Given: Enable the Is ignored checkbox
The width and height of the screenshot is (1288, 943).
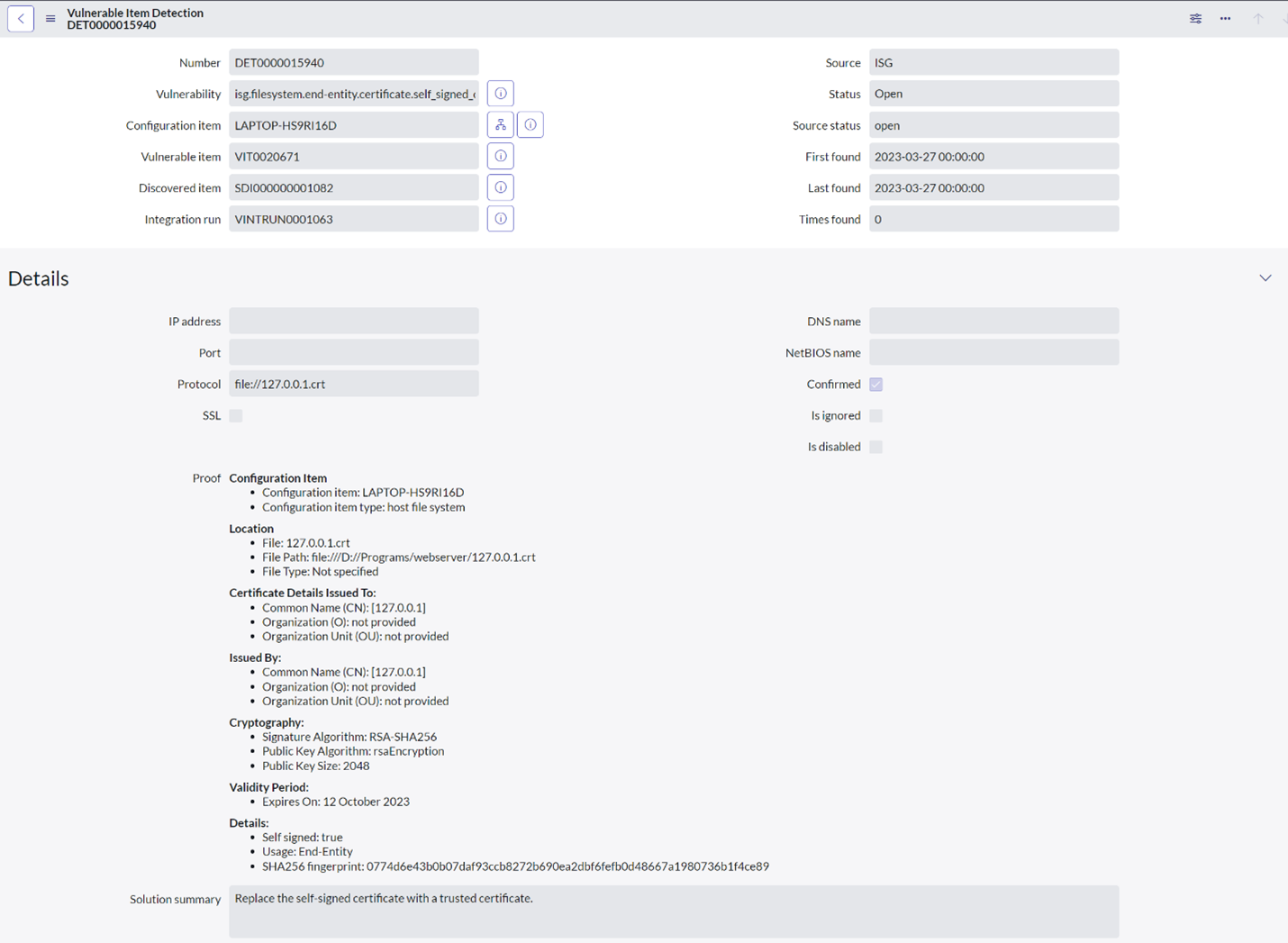Looking at the screenshot, I should (875, 415).
